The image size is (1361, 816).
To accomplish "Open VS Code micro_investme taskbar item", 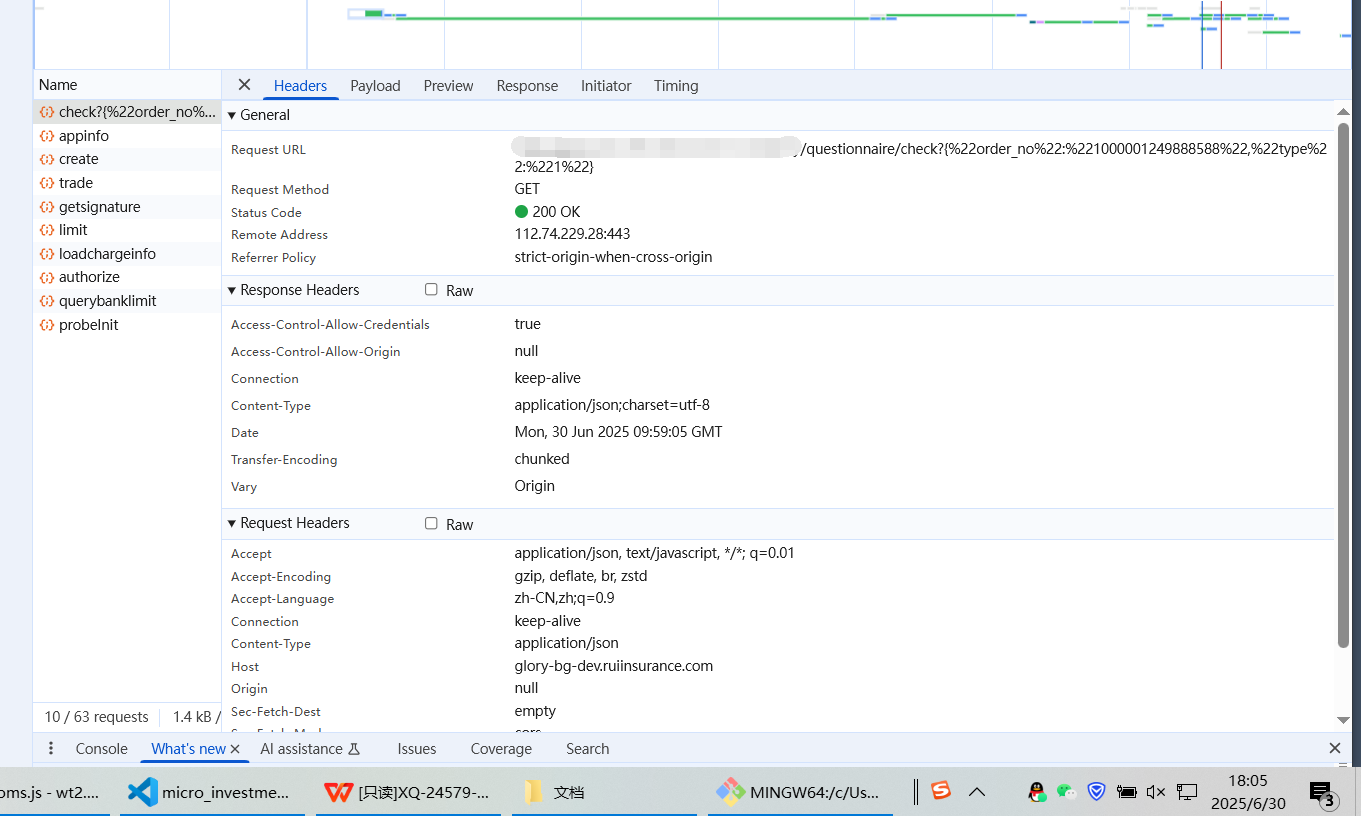I will pos(210,792).
